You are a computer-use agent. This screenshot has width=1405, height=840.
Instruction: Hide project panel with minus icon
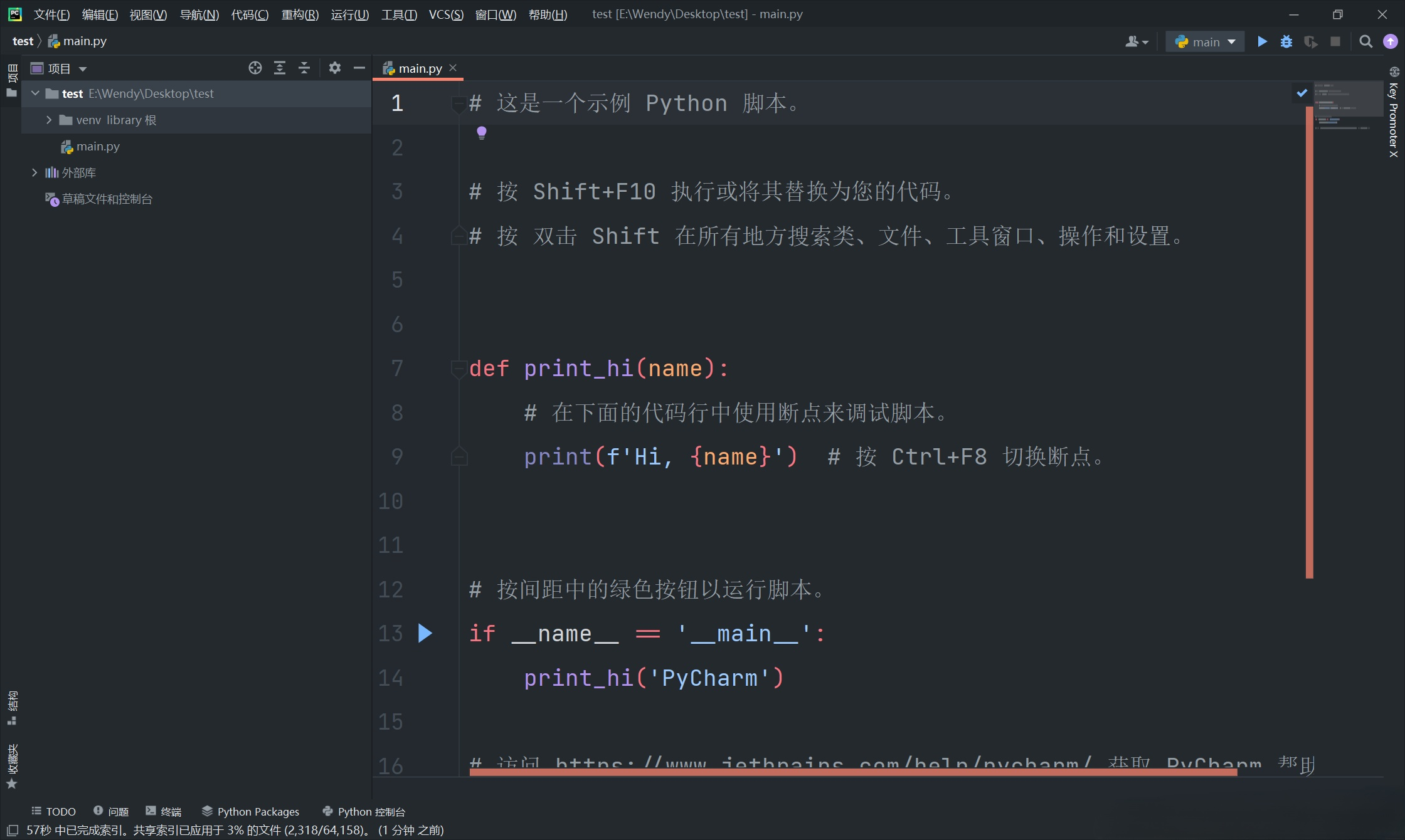click(x=359, y=68)
